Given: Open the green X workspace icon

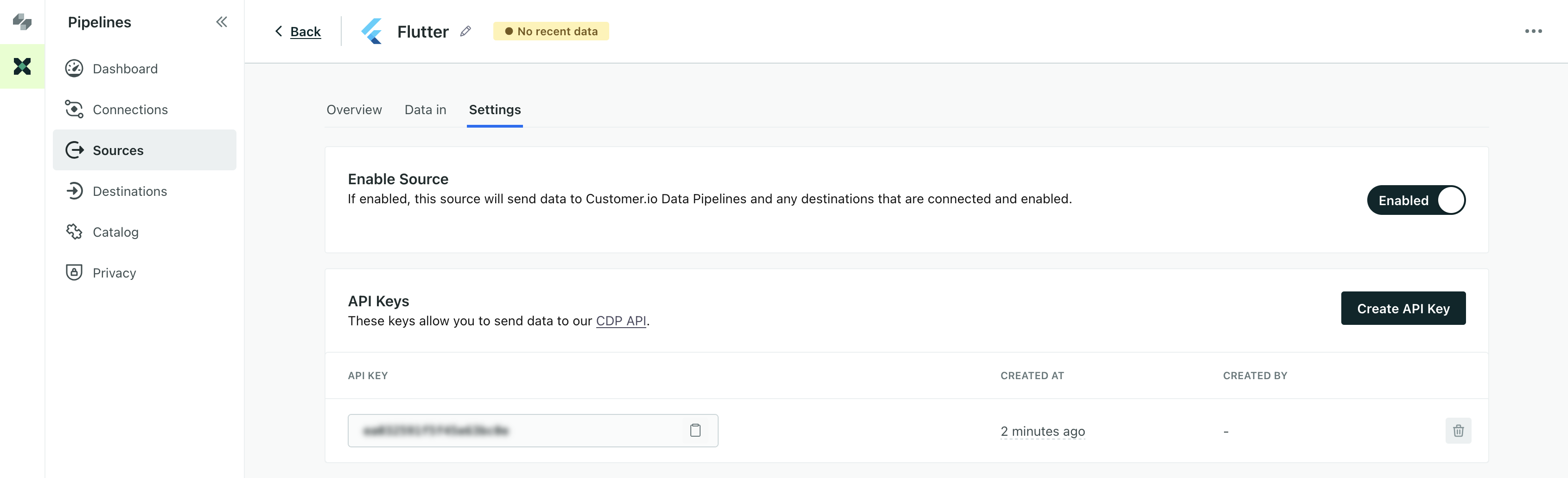Looking at the screenshot, I should (x=22, y=66).
